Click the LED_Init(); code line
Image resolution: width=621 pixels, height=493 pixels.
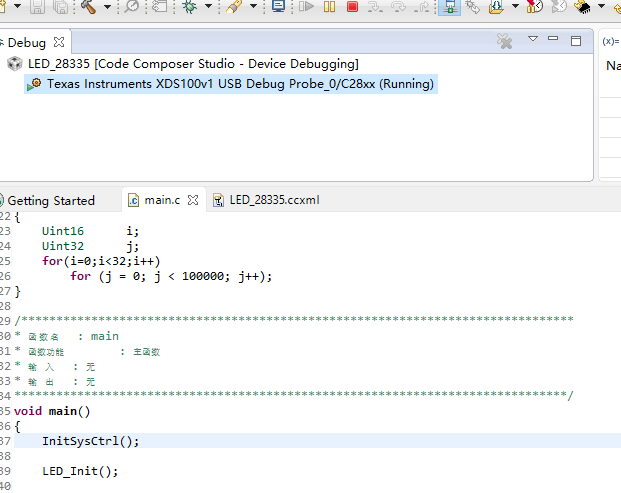point(80,471)
